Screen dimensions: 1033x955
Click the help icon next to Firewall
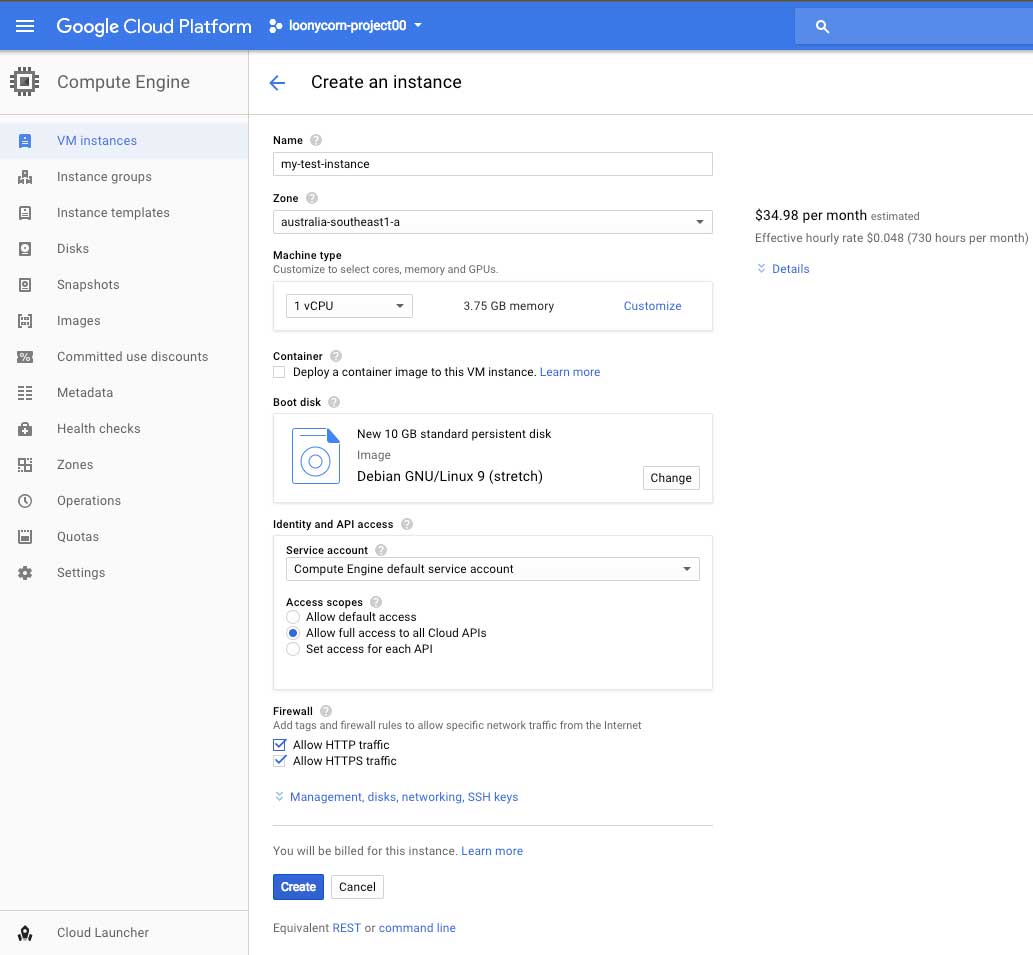coord(326,711)
